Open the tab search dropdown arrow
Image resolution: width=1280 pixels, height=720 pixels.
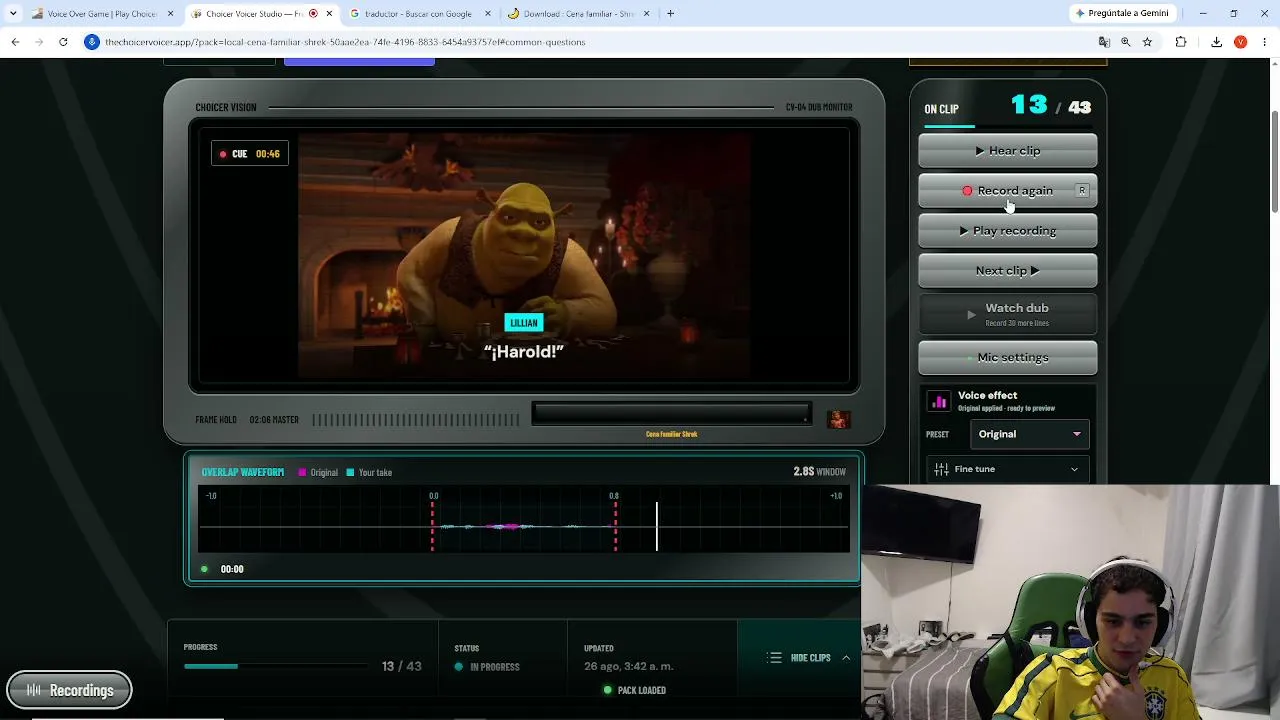tap(12, 14)
